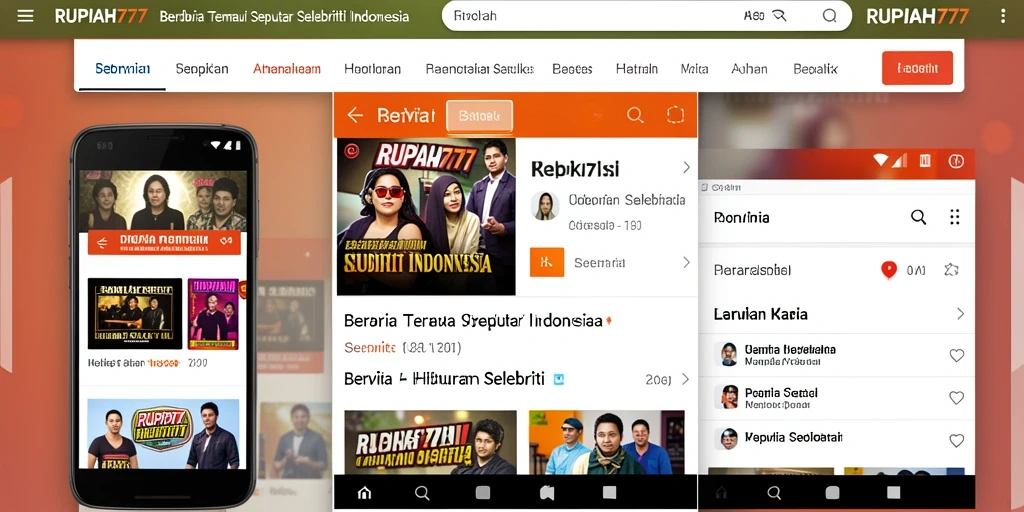Click the Ocborian Selebiatia name
The height and width of the screenshot is (512, 1024).
coord(627,200)
